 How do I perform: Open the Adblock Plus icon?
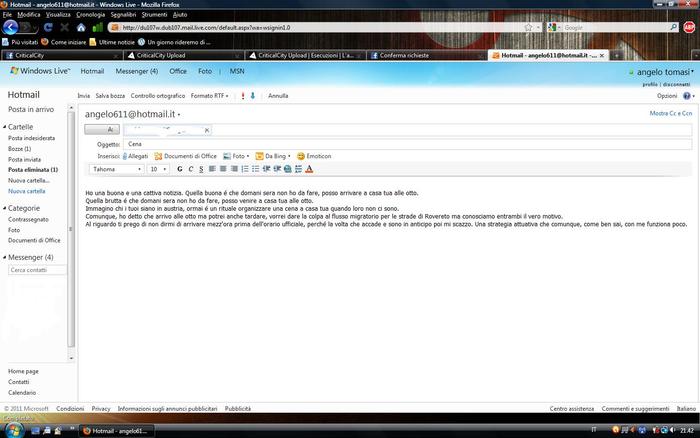(x=689, y=28)
